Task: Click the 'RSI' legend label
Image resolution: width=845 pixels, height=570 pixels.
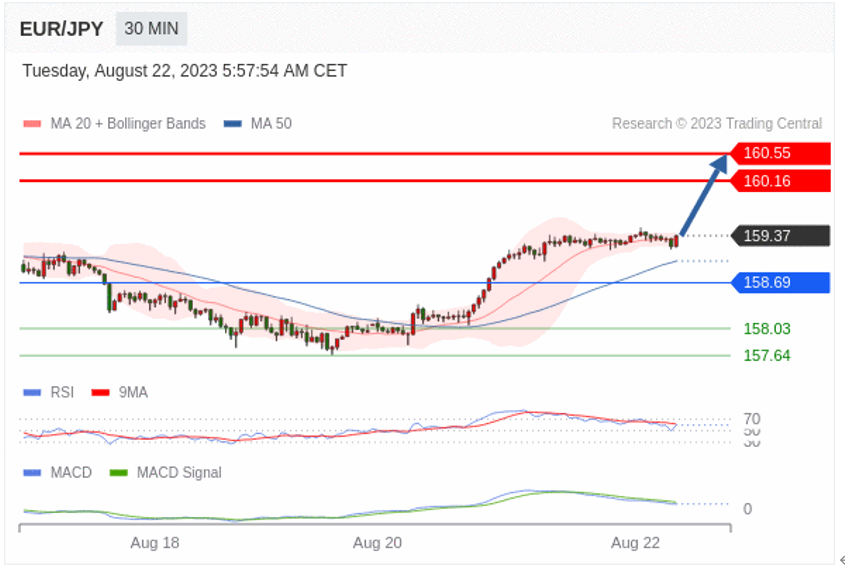Action: coord(62,392)
